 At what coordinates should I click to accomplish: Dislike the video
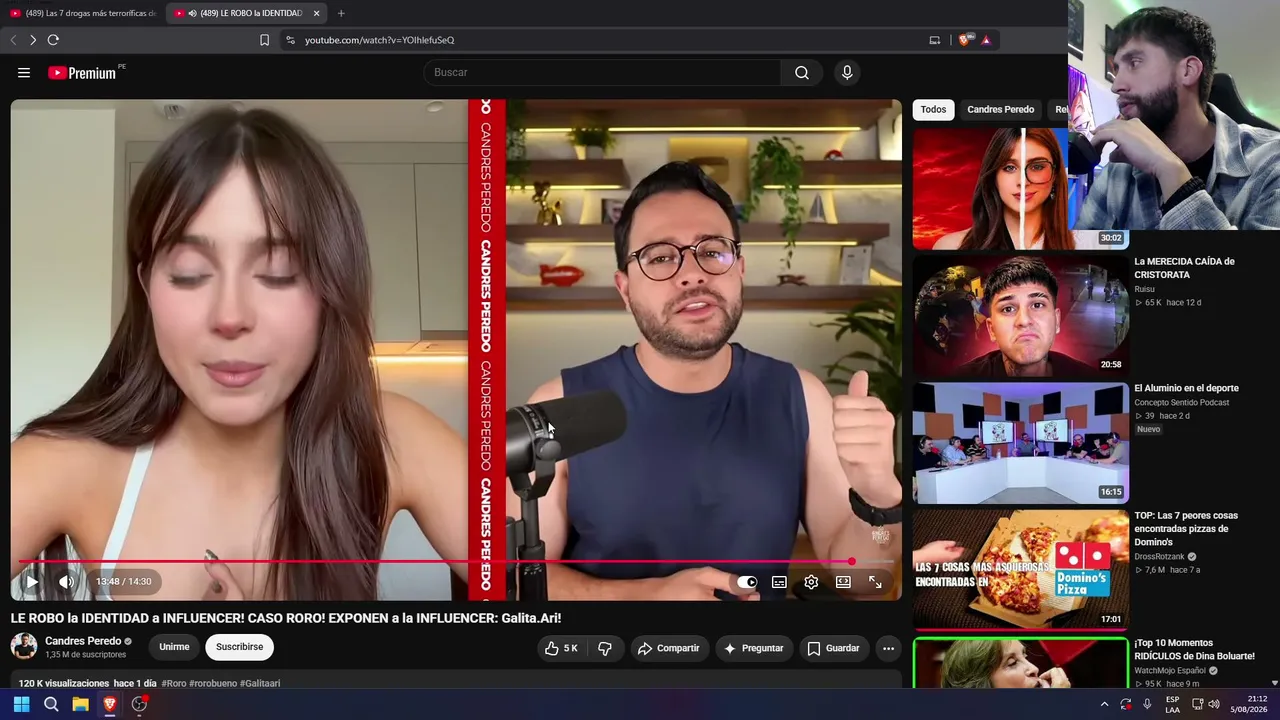click(x=605, y=648)
